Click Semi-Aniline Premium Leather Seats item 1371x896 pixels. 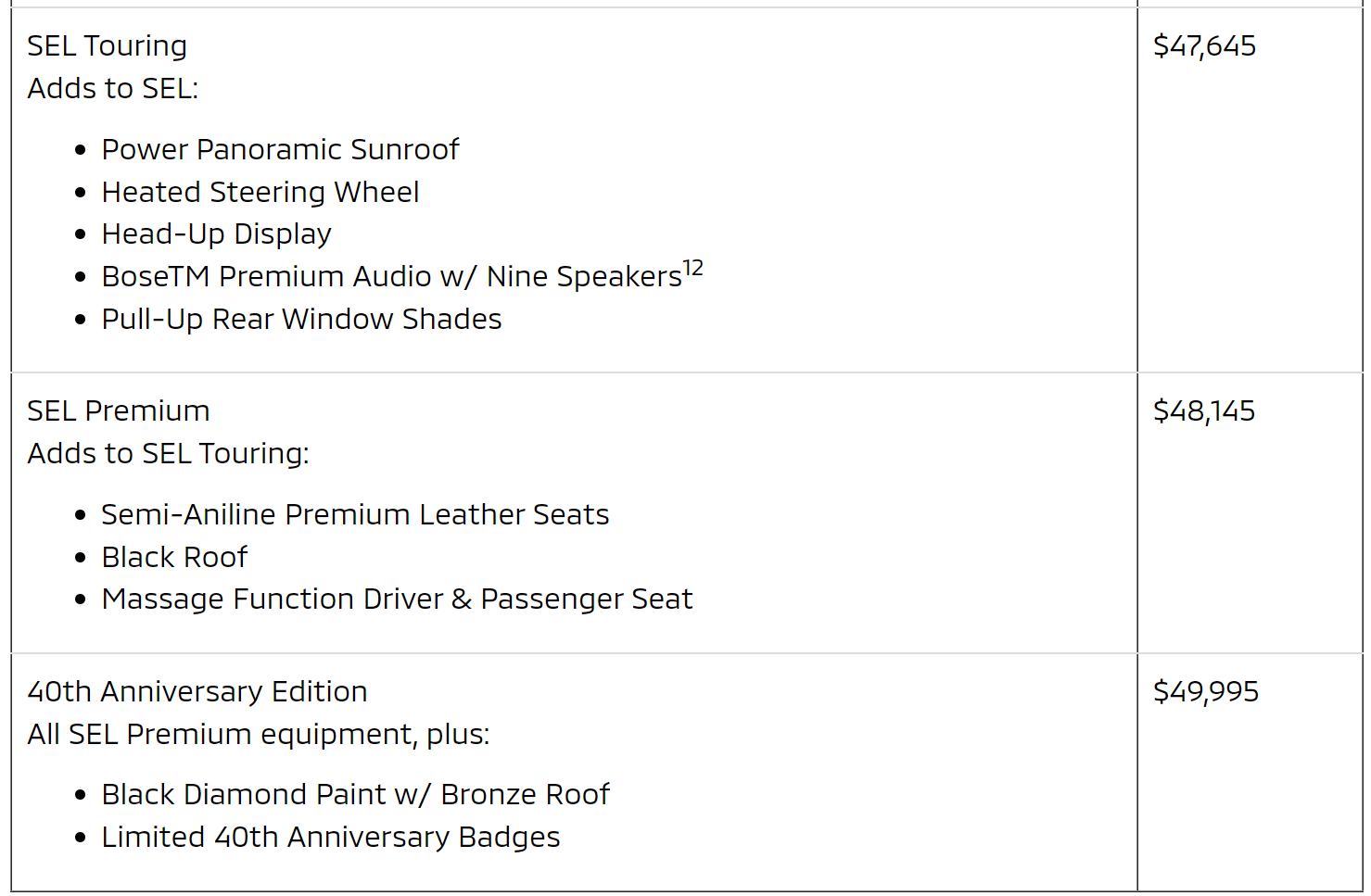tap(355, 514)
